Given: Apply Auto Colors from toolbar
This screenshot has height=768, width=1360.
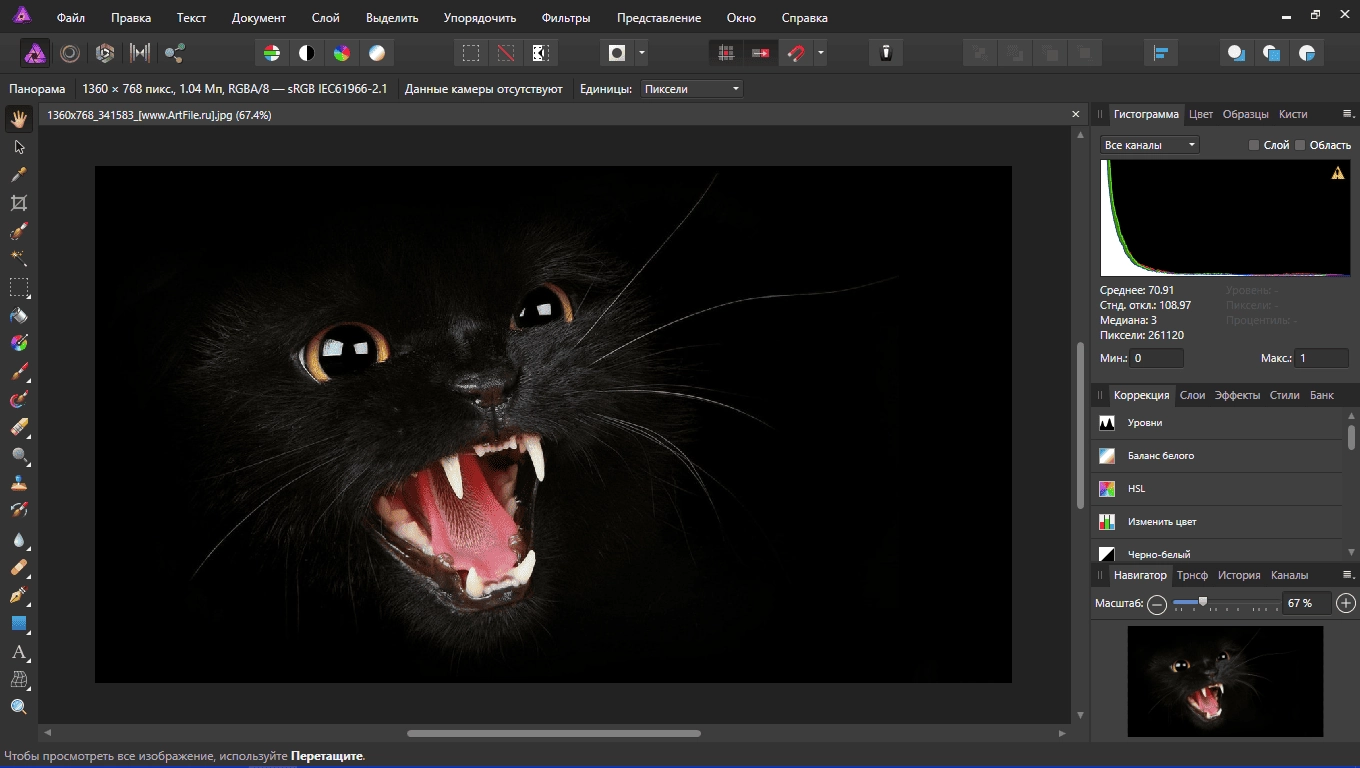Looking at the screenshot, I should (341, 53).
